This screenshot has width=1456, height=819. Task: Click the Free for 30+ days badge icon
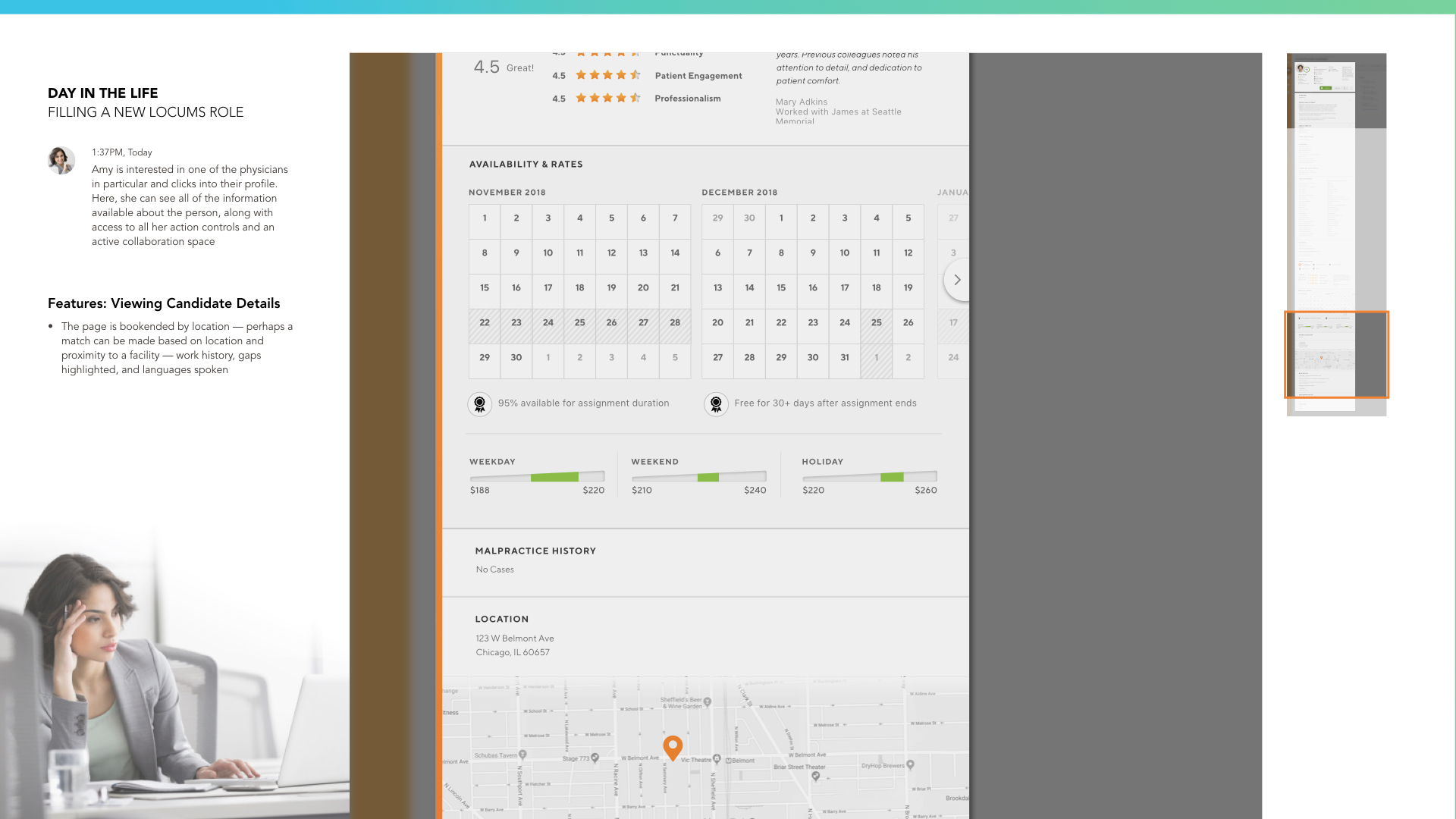pos(716,404)
